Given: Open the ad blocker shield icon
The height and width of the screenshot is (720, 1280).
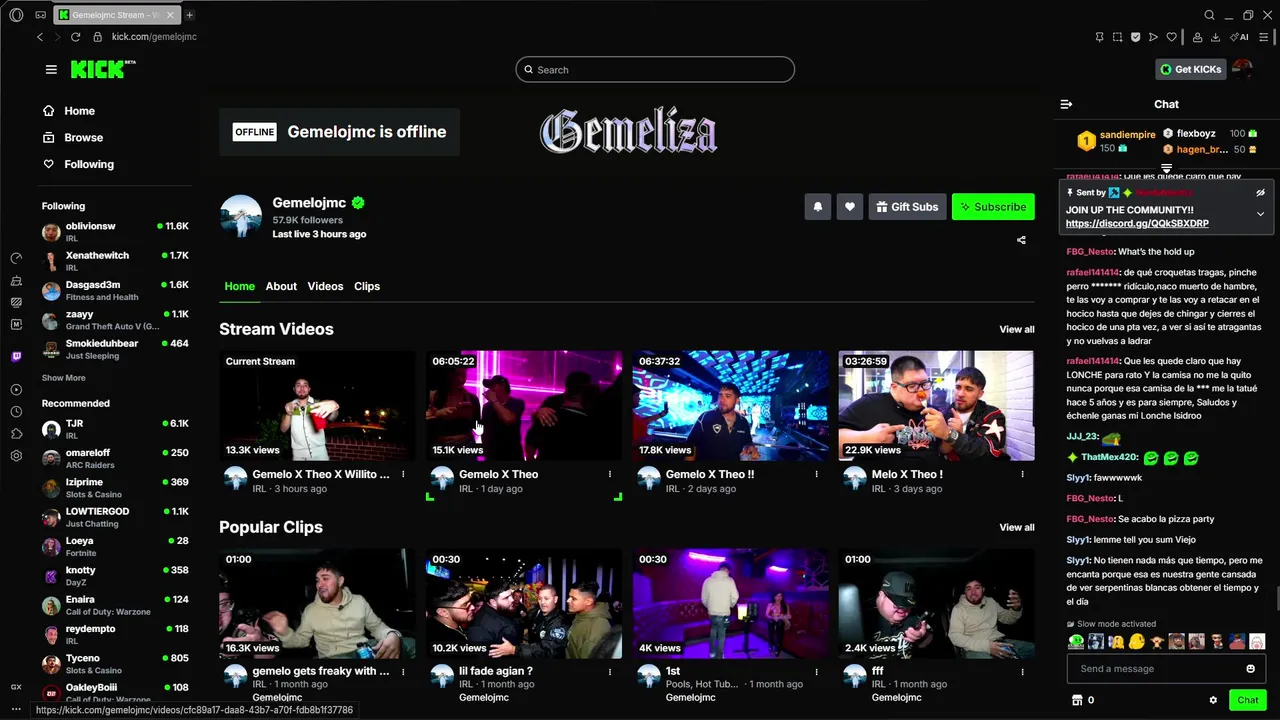Looking at the screenshot, I should [1135, 37].
